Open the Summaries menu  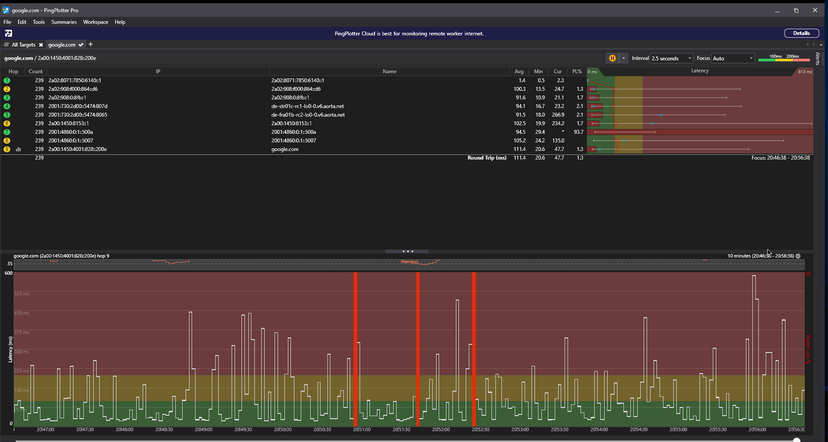pos(64,22)
